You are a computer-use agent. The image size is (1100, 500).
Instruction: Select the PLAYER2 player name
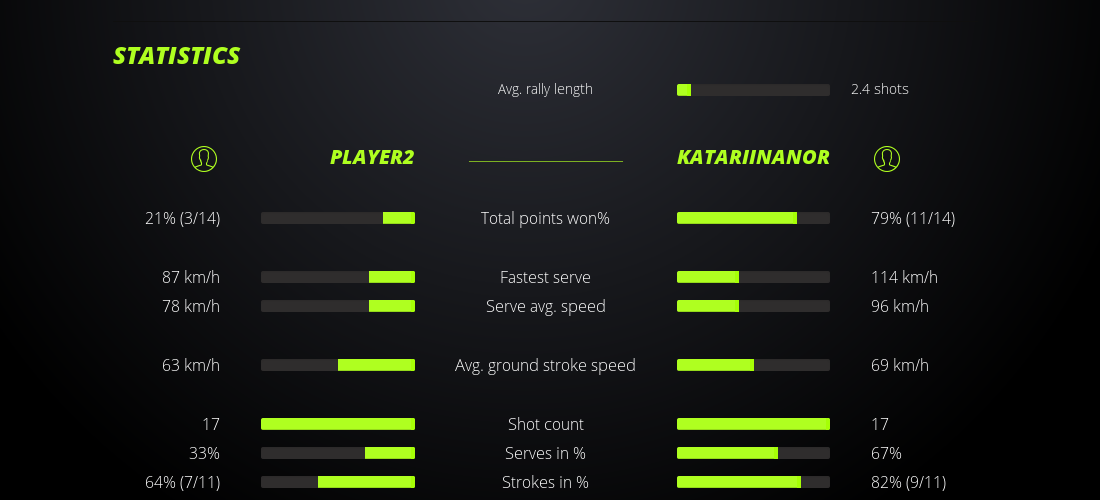click(372, 157)
